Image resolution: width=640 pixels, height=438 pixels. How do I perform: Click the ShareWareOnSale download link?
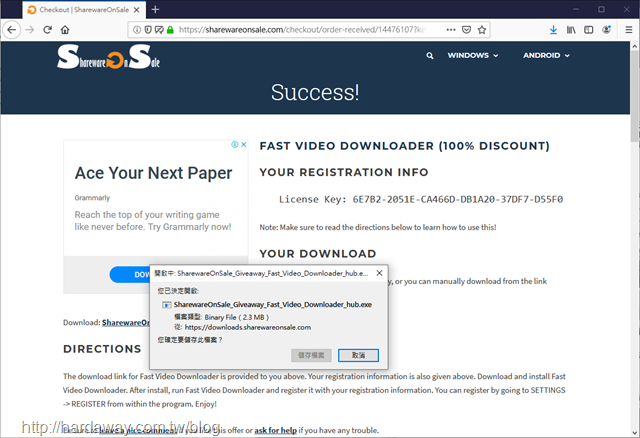click(x=126, y=322)
